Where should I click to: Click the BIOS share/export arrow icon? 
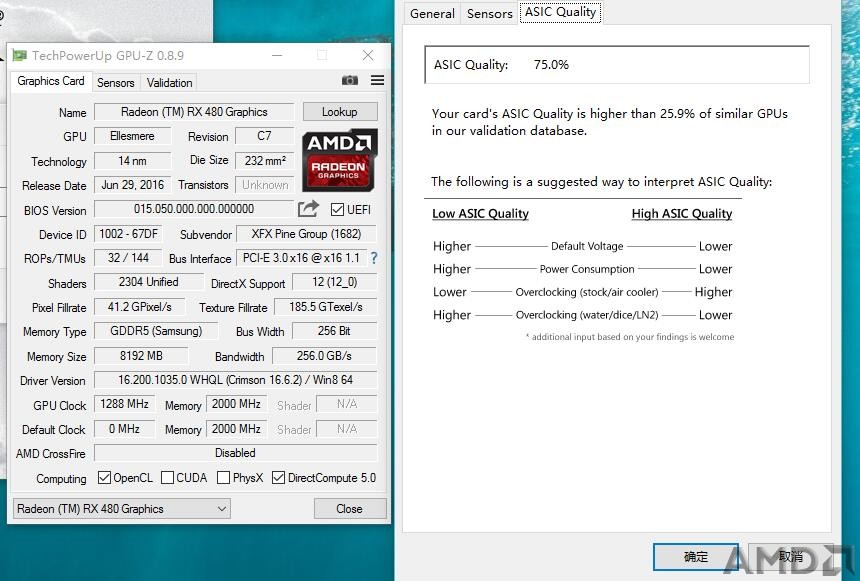pos(308,209)
